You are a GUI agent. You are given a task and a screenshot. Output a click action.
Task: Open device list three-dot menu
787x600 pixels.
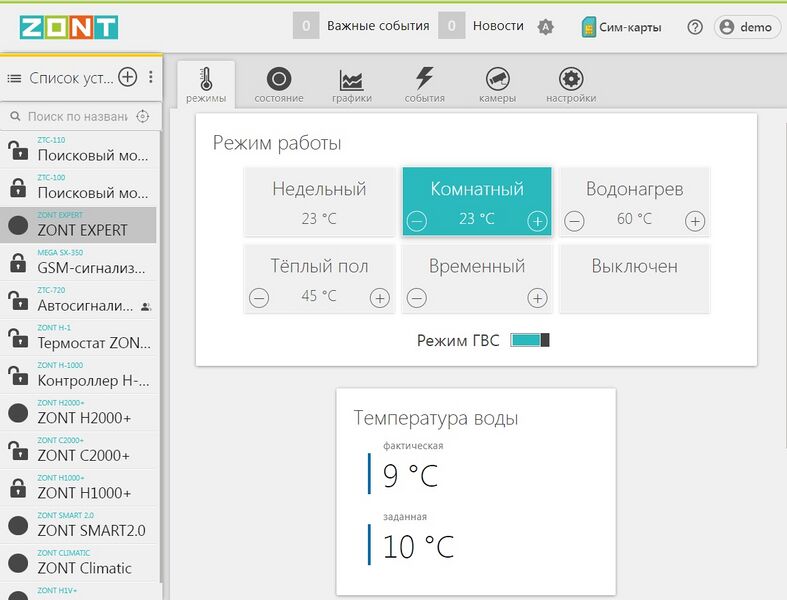tap(151, 77)
